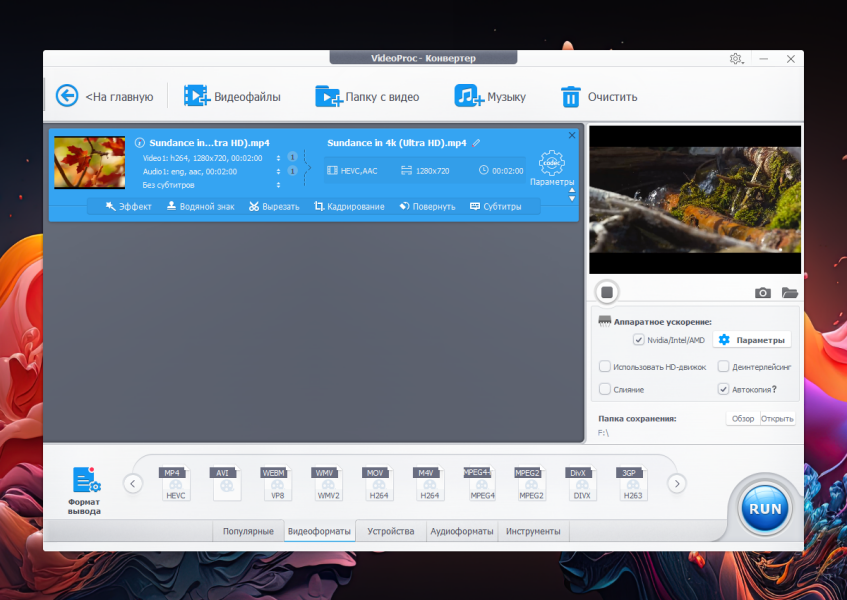The image size is (847, 600).
Task: Select the MPEG2 format
Action: 530,483
